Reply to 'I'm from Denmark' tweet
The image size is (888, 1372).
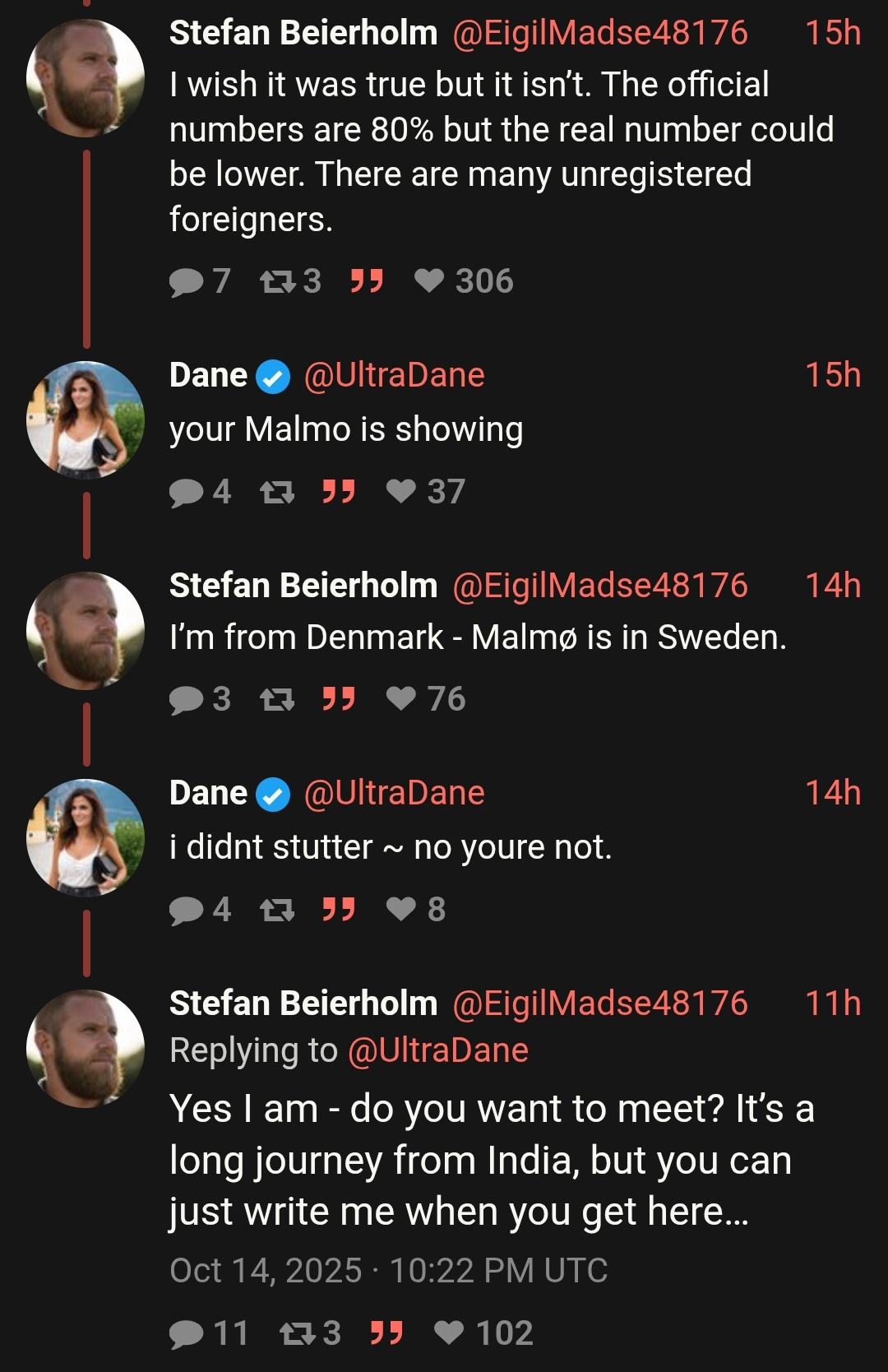[x=187, y=699]
